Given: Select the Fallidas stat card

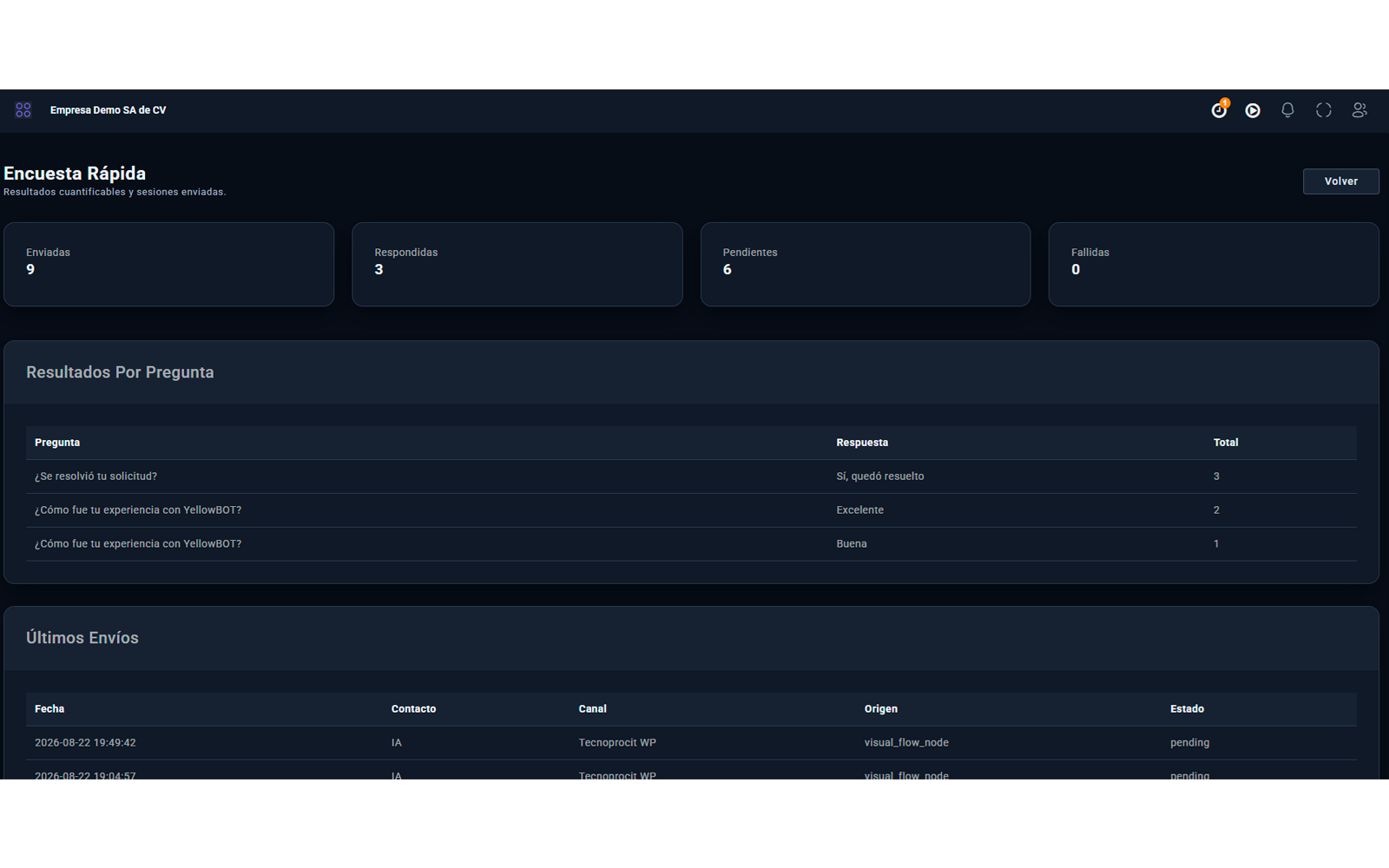Looking at the screenshot, I should click(x=1214, y=264).
